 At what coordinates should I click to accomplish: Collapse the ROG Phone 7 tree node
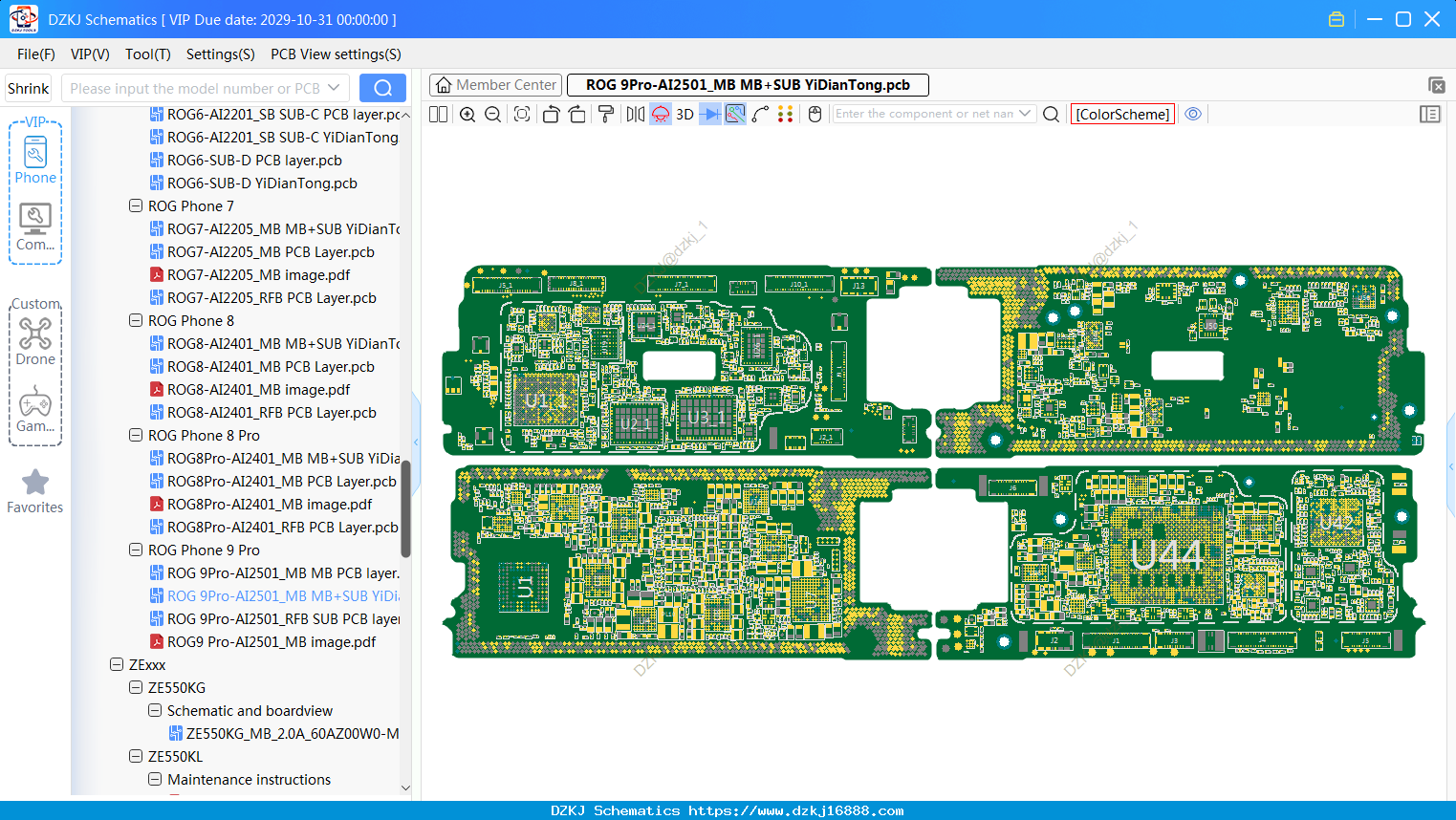coord(136,206)
